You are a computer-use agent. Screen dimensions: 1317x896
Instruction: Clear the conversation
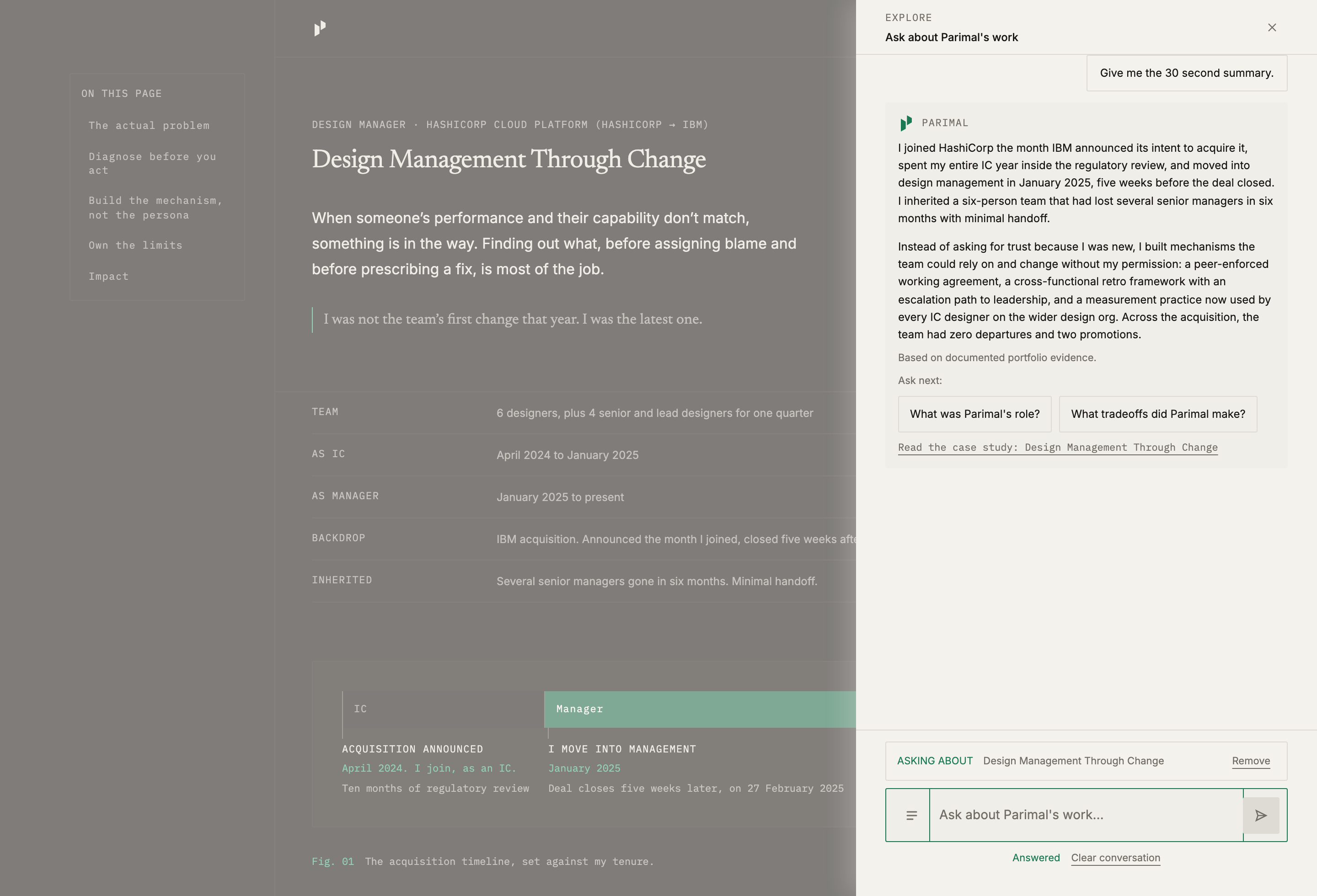point(1115,858)
